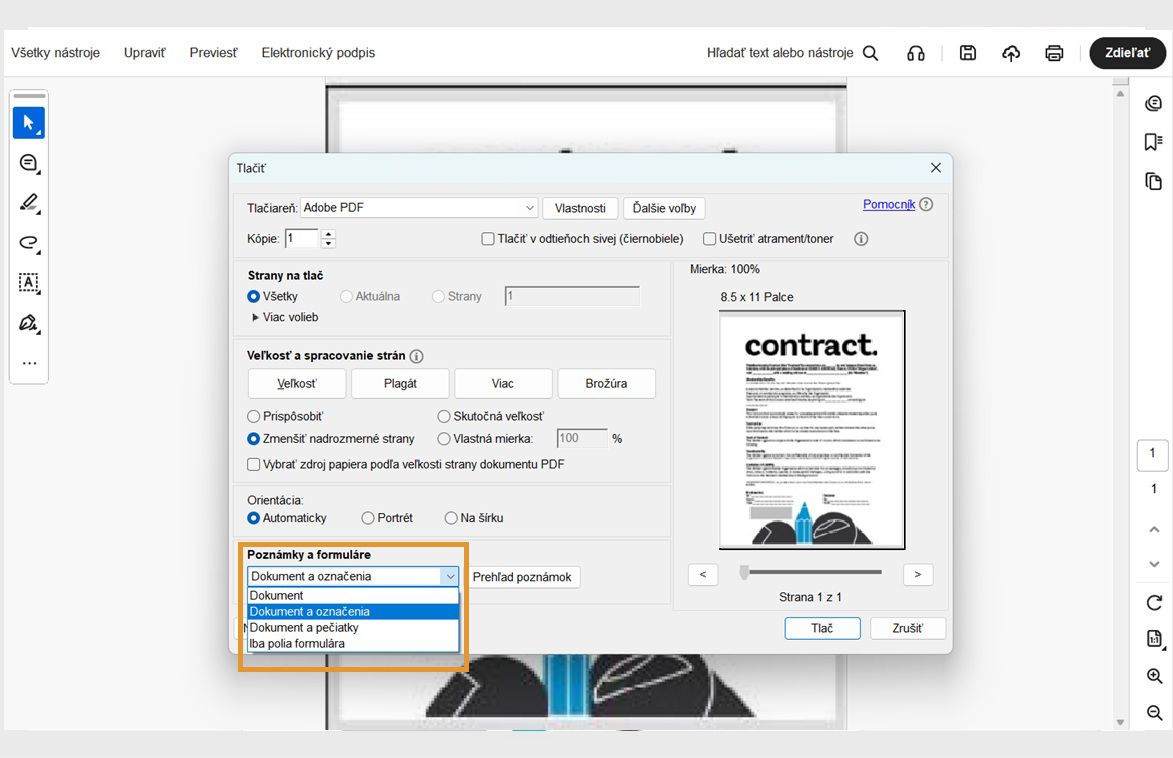Choose Iba polia formulára list option

coord(353,644)
